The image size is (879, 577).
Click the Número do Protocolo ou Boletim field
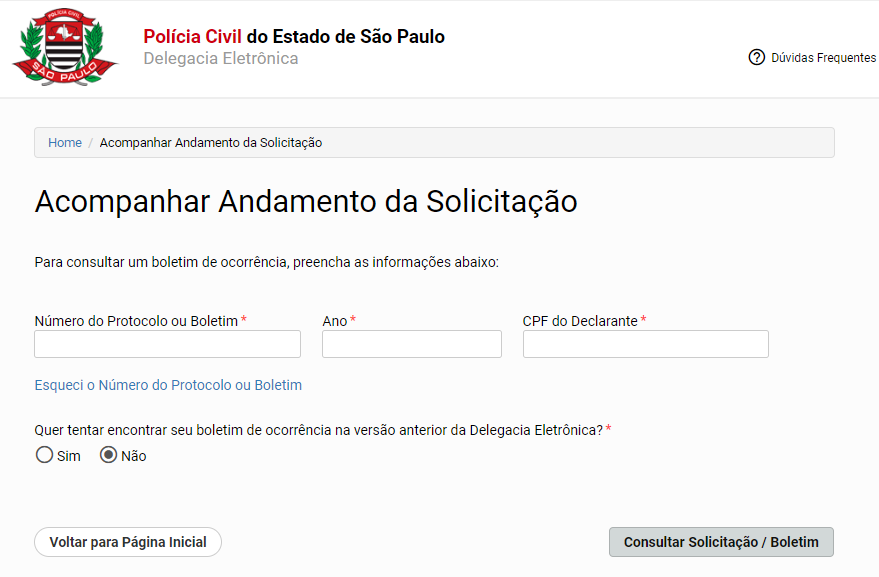[166, 343]
